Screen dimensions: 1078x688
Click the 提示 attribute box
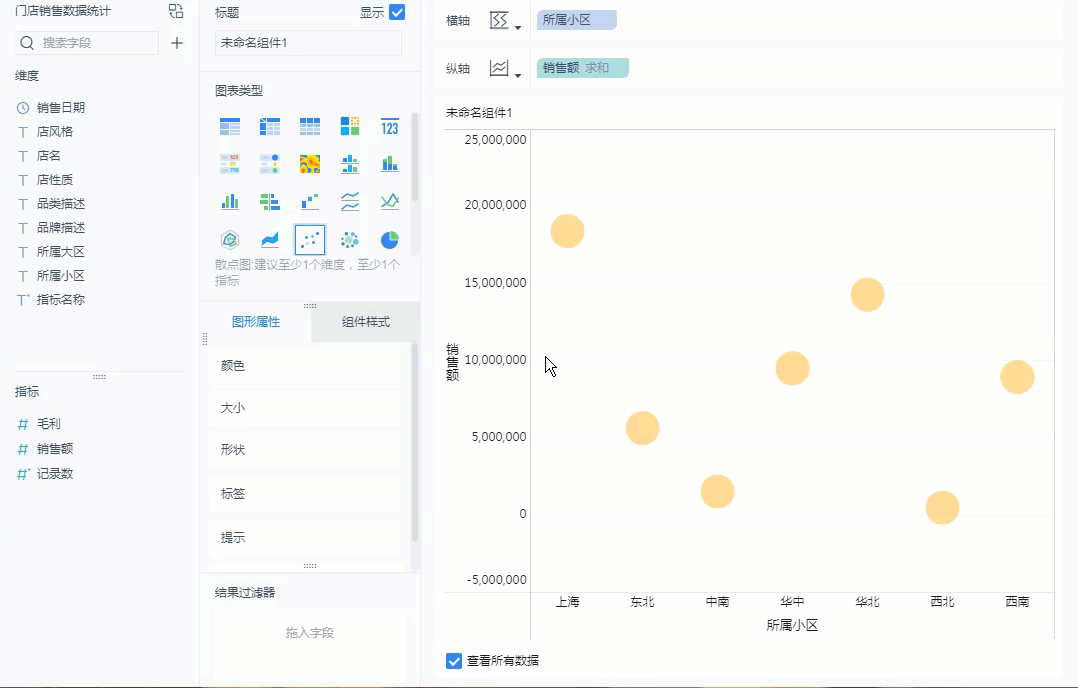[x=305, y=537]
